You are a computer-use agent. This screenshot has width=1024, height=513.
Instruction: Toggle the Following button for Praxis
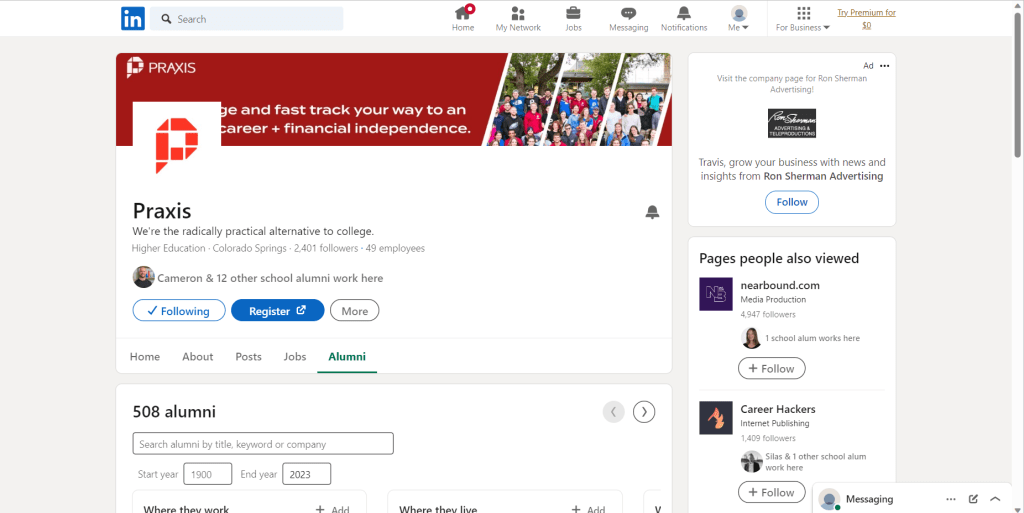[178, 311]
